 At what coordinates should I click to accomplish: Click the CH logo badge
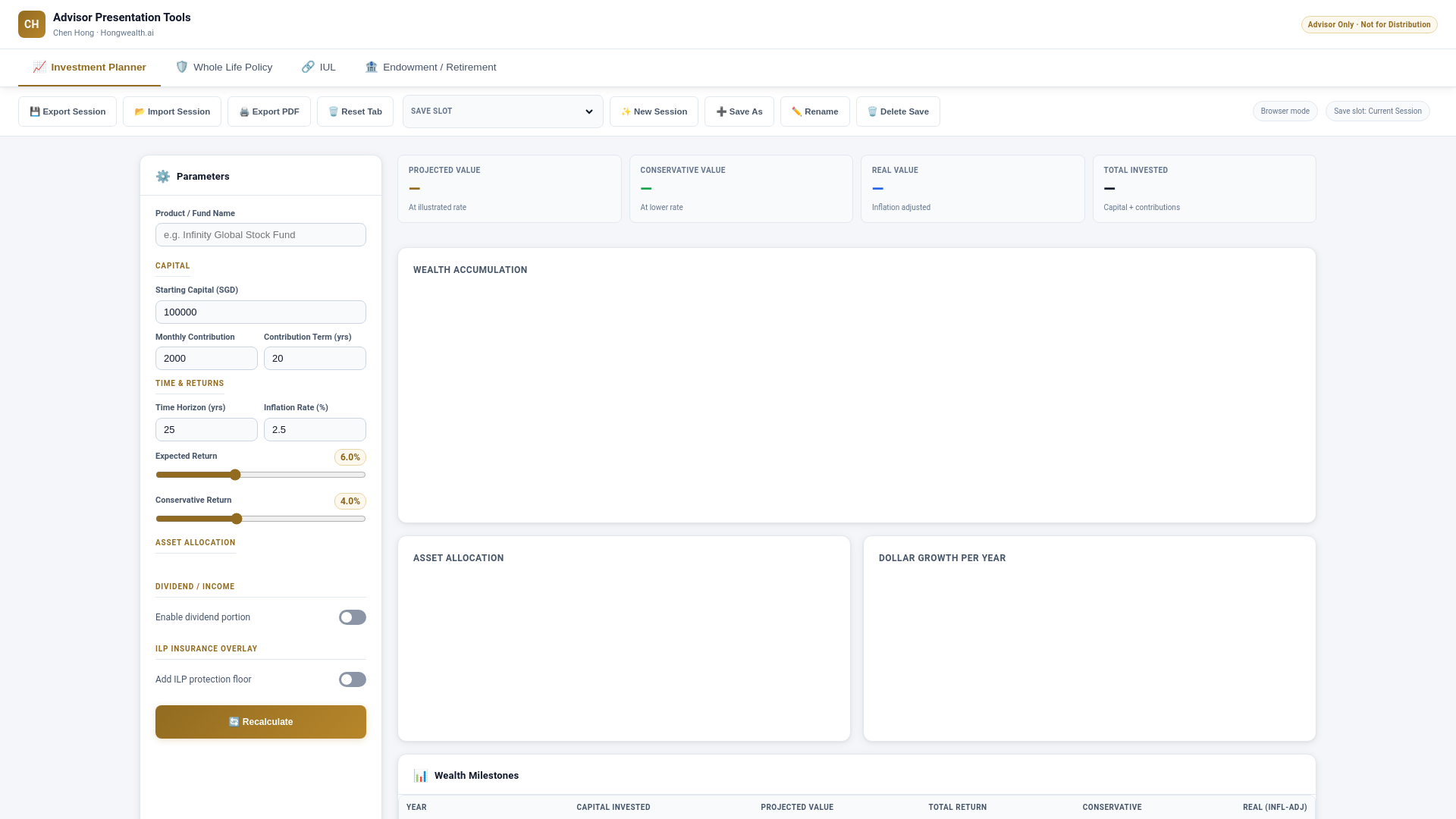32,24
